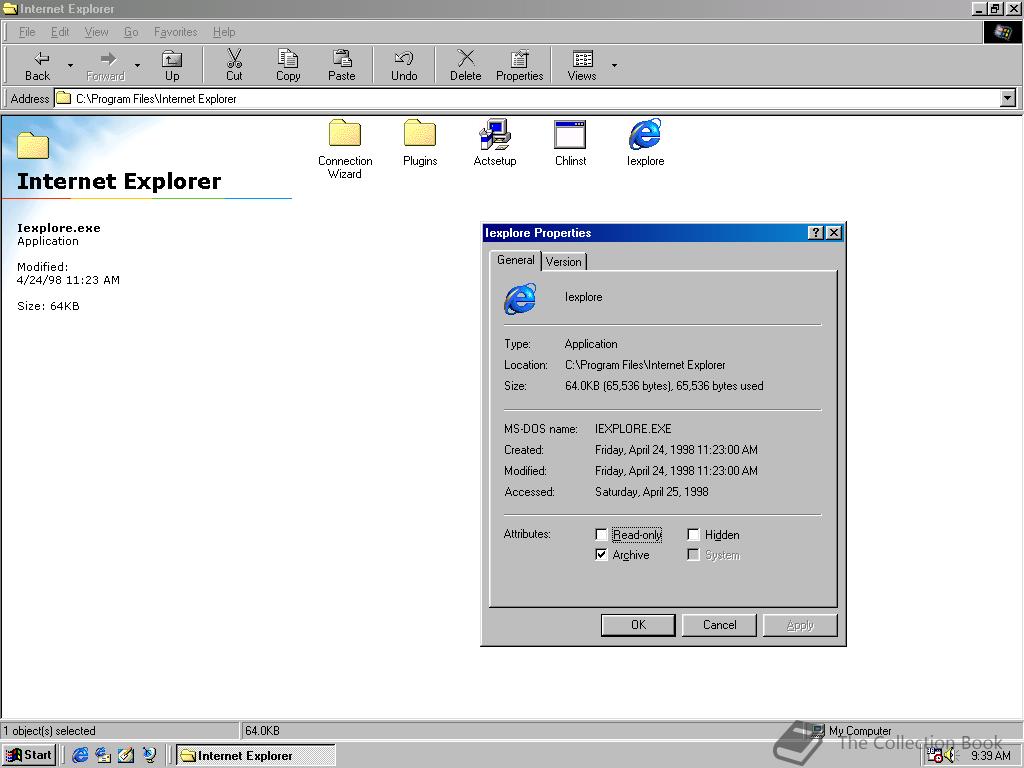Click Show Desktop quick launch icon
The height and width of the screenshot is (768, 1024).
(126, 756)
